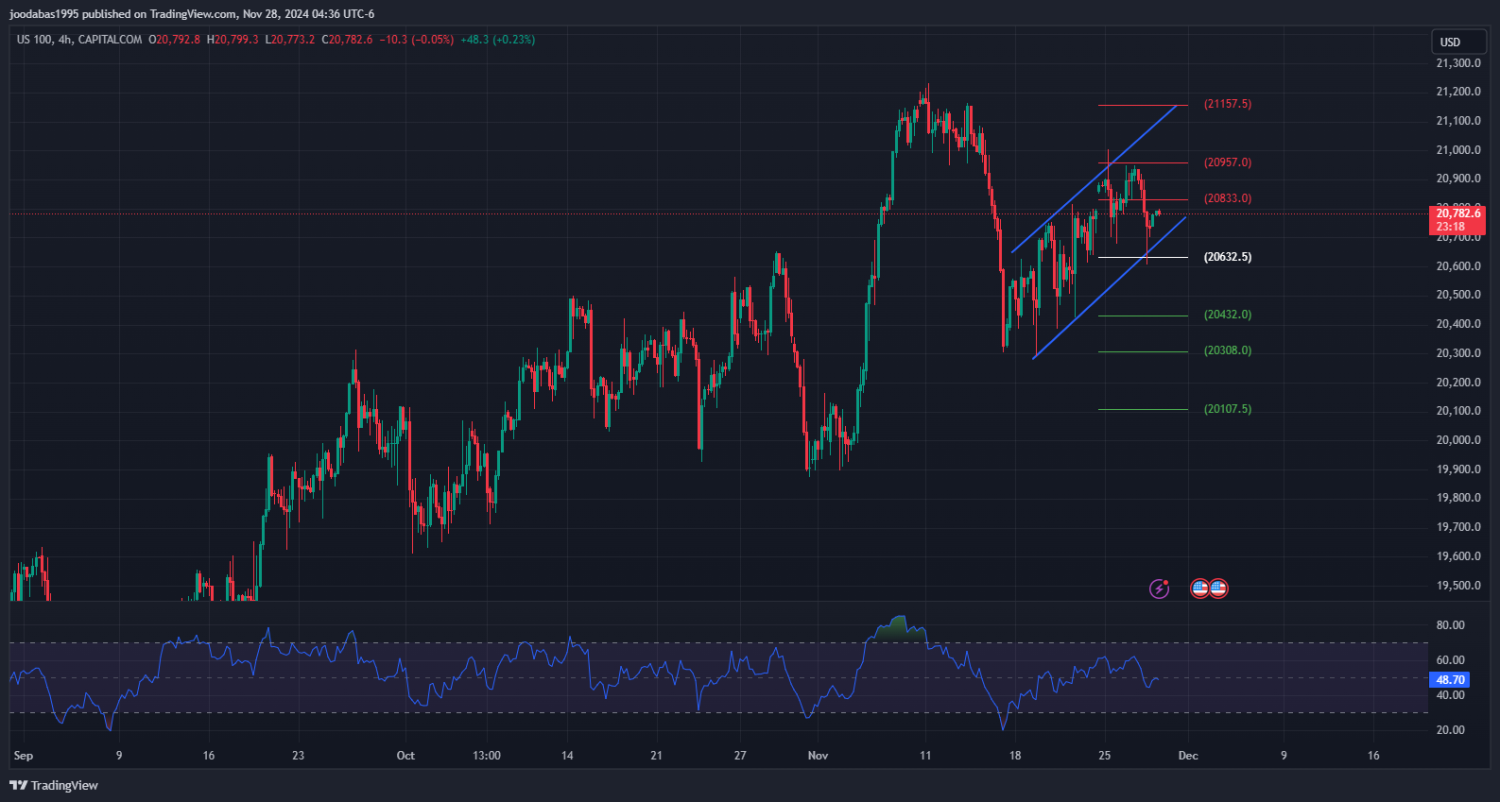1500x802 pixels.
Task: Select the green (20107.5) support label
Action: tap(1227, 409)
